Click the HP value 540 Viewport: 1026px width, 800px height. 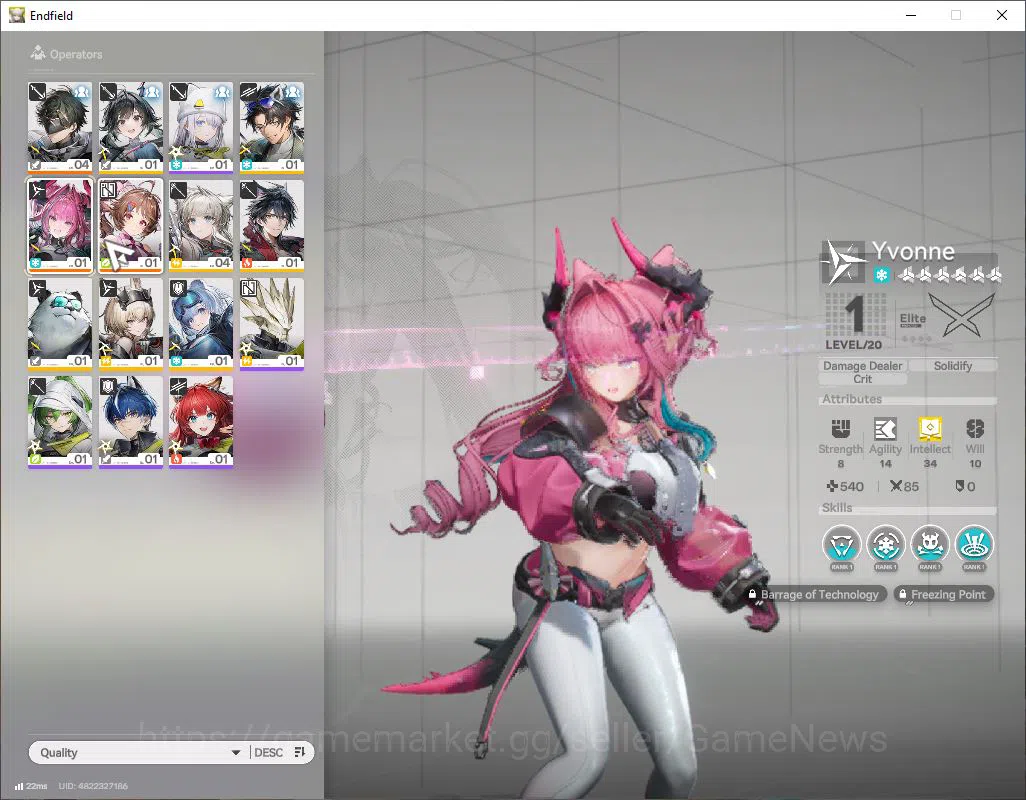click(x=845, y=486)
